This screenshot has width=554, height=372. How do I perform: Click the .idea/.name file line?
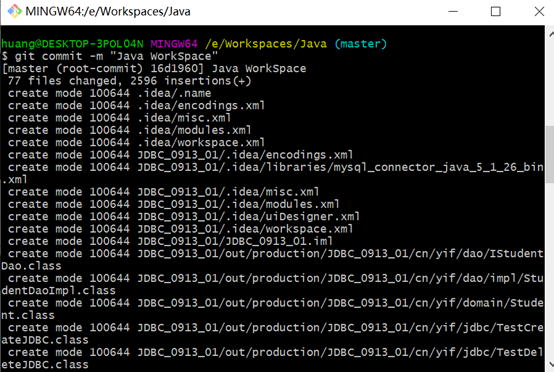click(x=110, y=93)
